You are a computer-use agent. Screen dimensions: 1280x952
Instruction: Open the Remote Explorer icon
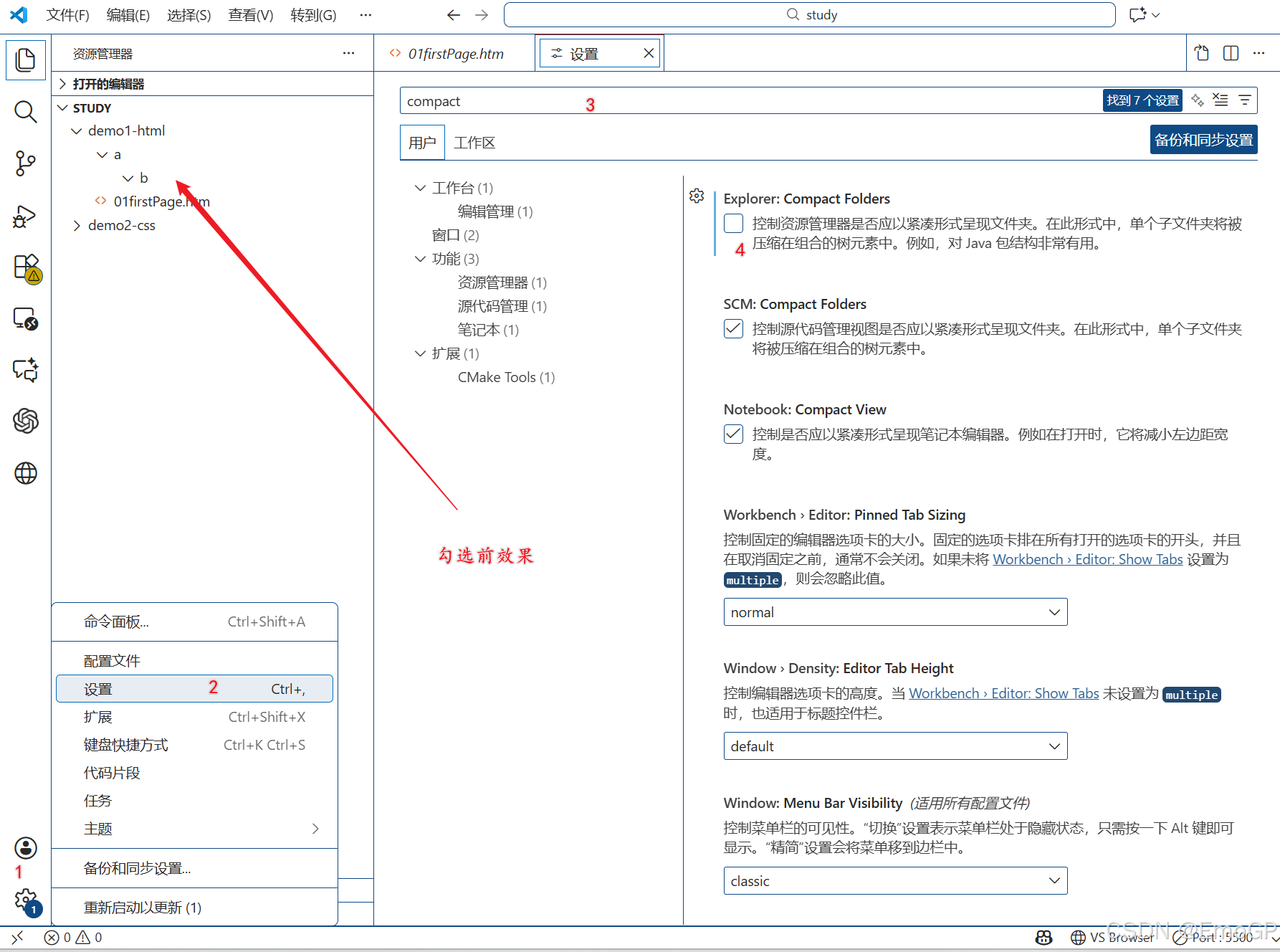(26, 318)
